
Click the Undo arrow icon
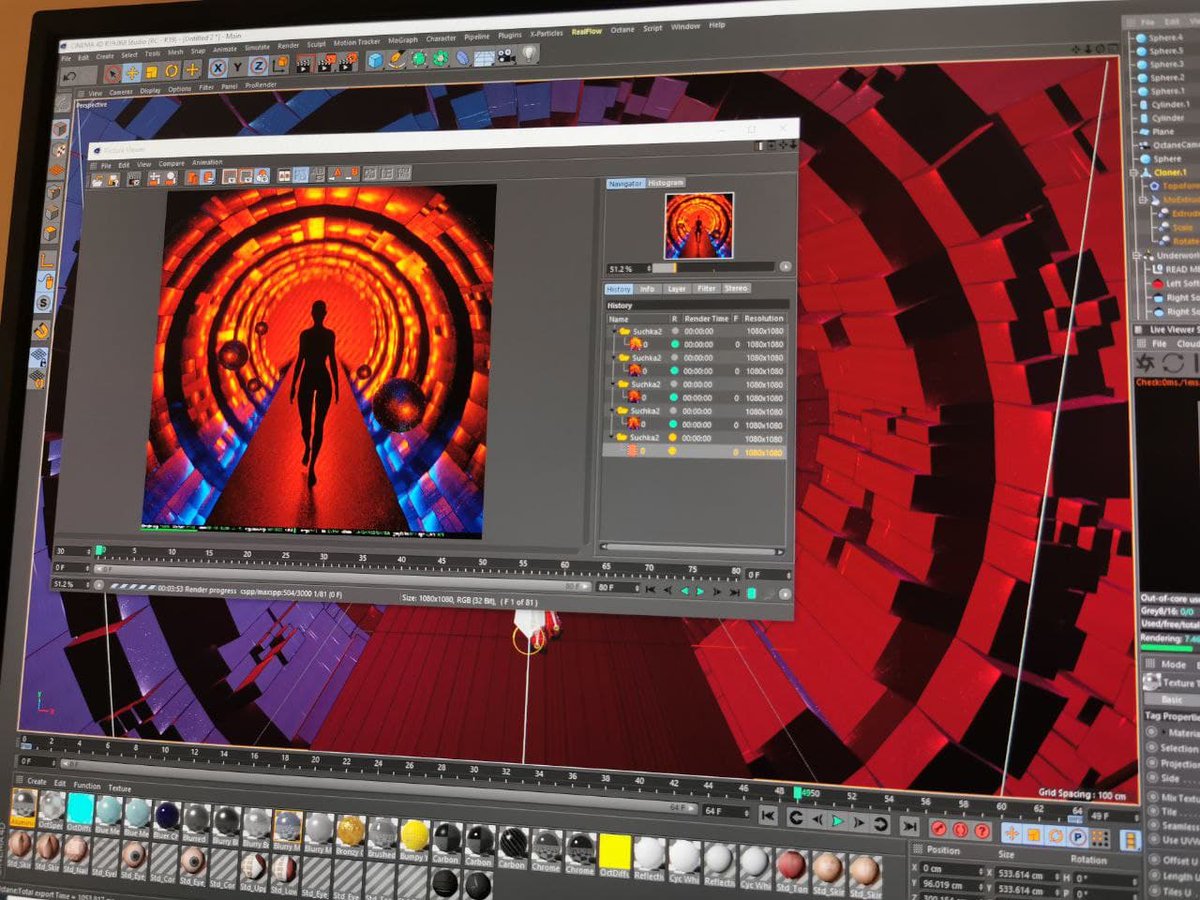71,74
